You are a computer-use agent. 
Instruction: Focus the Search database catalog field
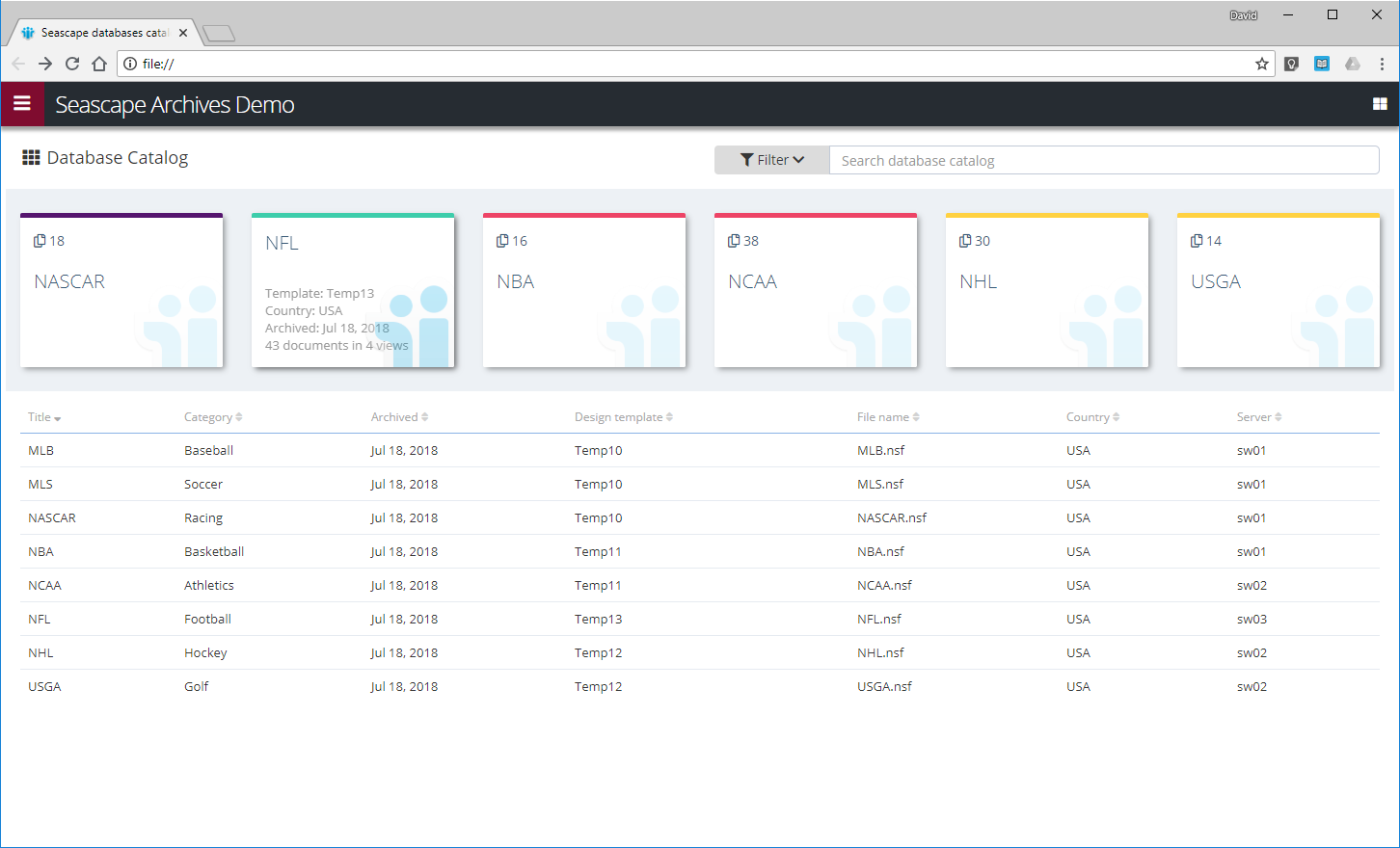[x=1104, y=160]
